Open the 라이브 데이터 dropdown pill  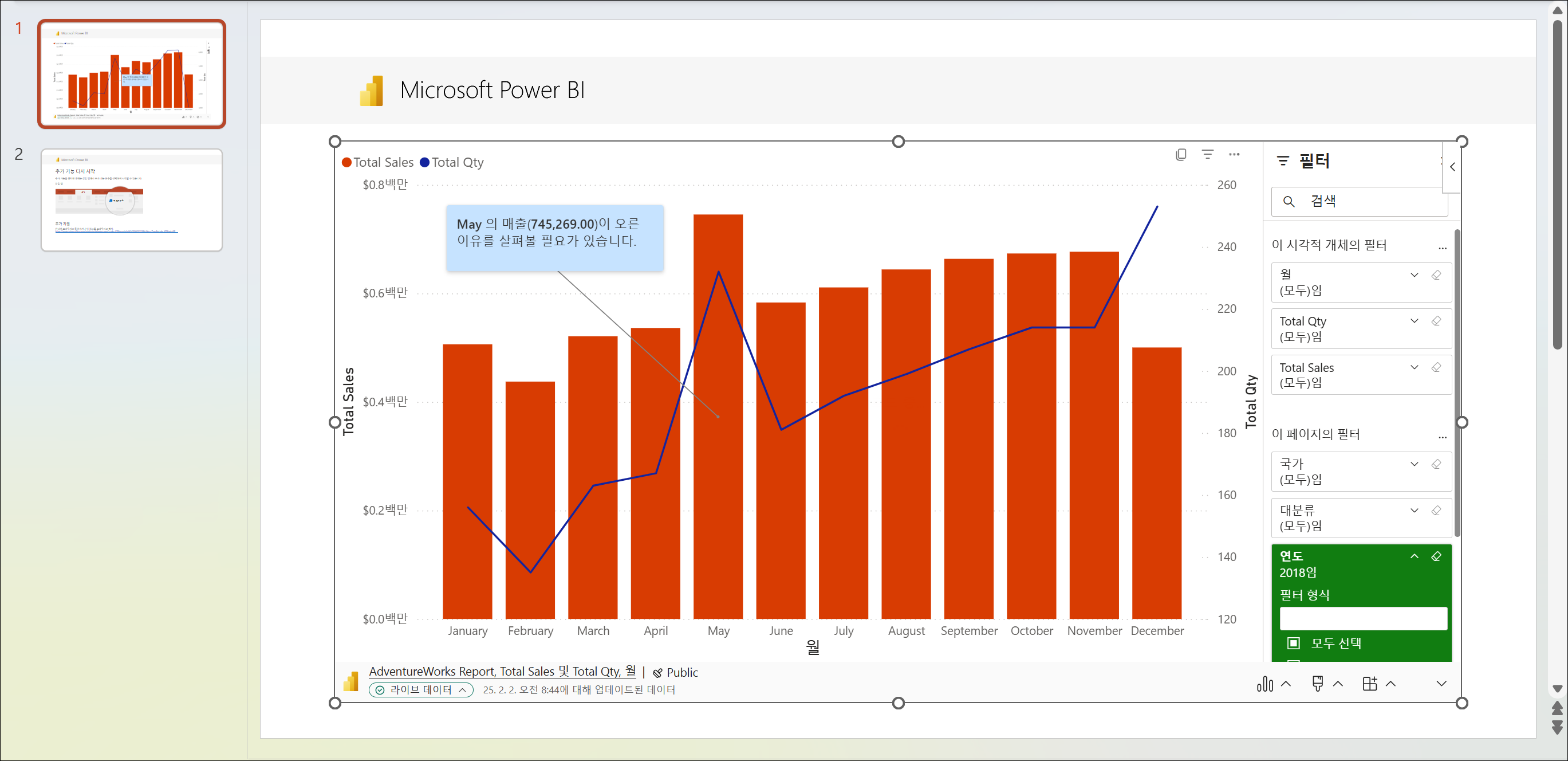pos(420,691)
